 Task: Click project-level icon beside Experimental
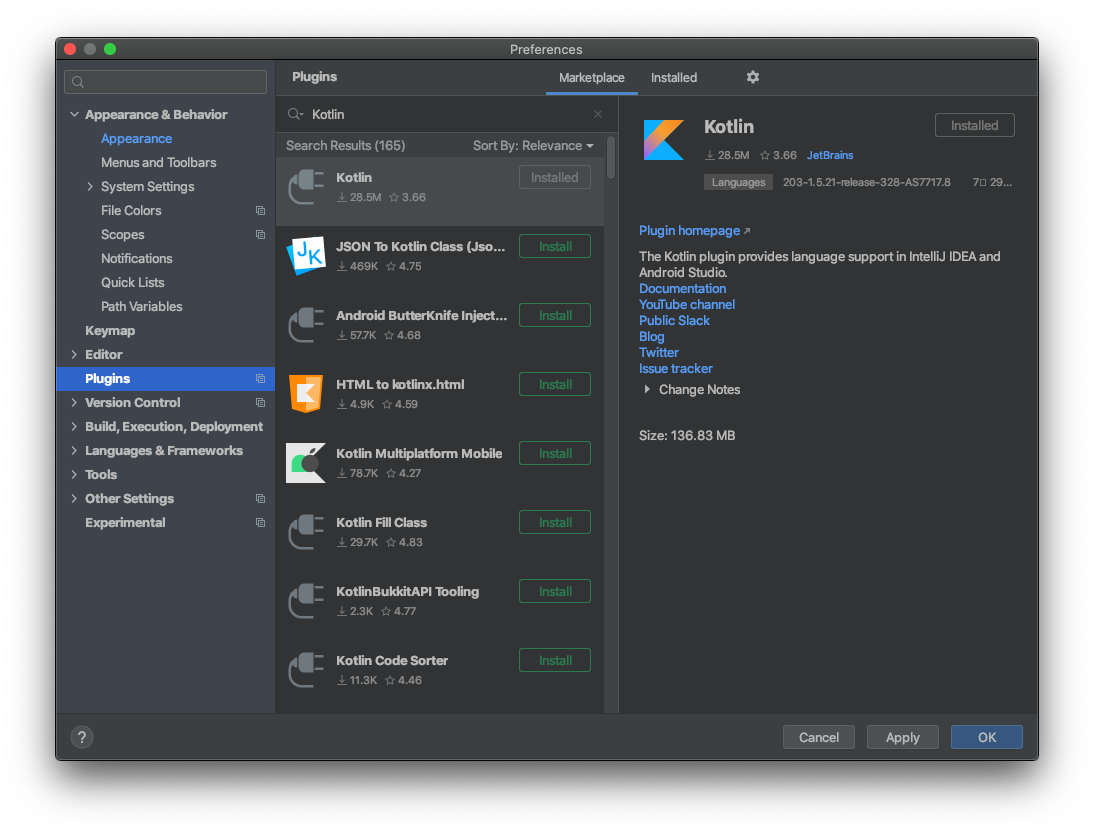click(x=260, y=523)
